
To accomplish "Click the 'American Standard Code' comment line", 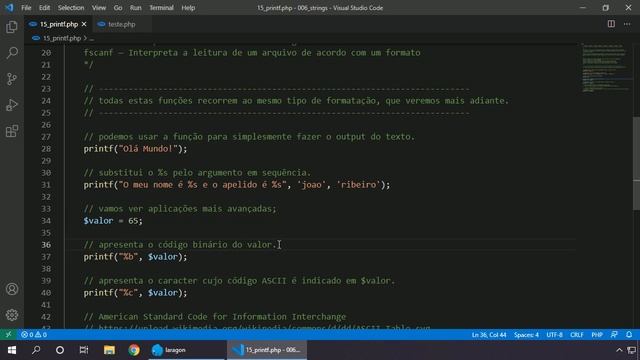I will (x=215, y=317).
